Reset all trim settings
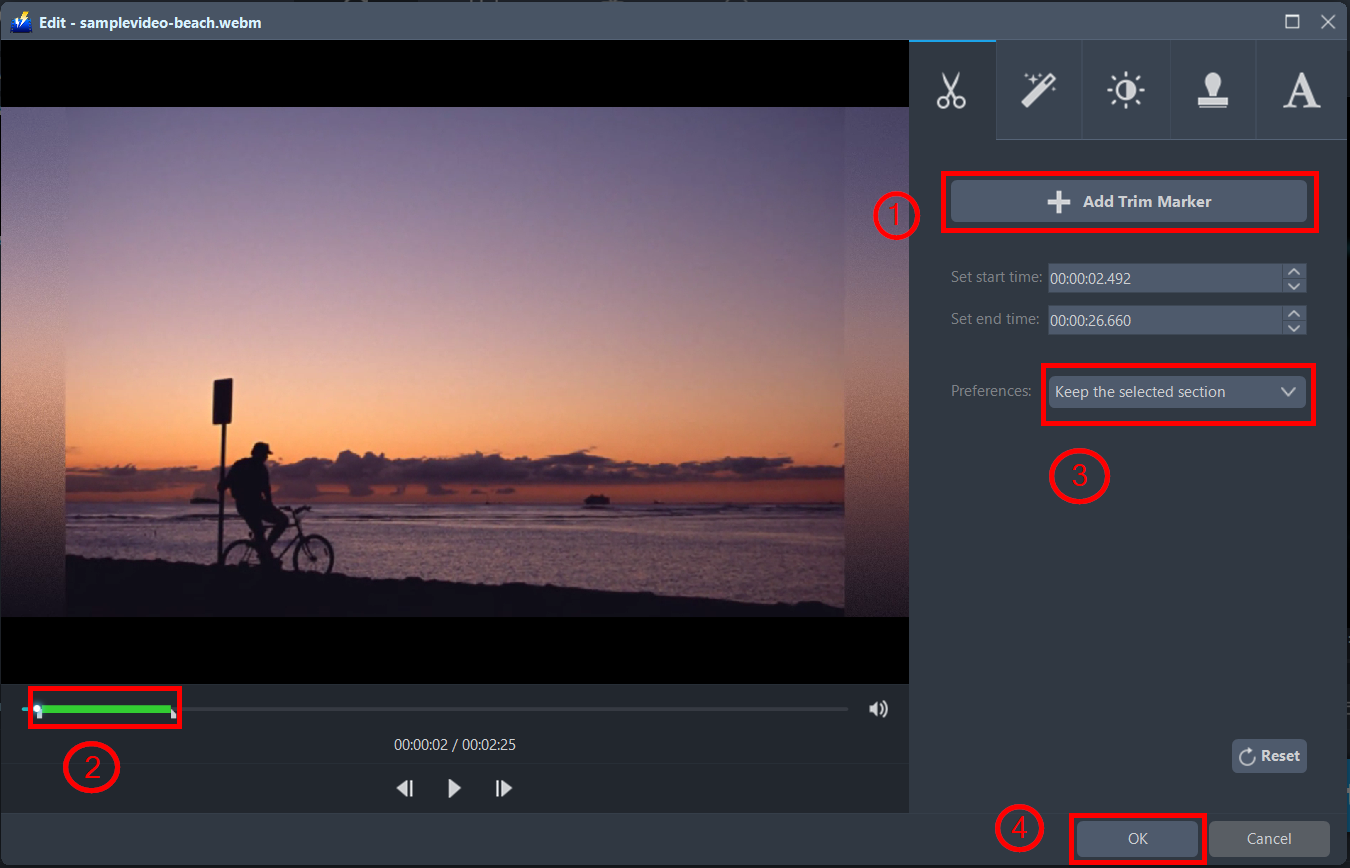This screenshot has height=868, width=1350. click(x=1269, y=755)
